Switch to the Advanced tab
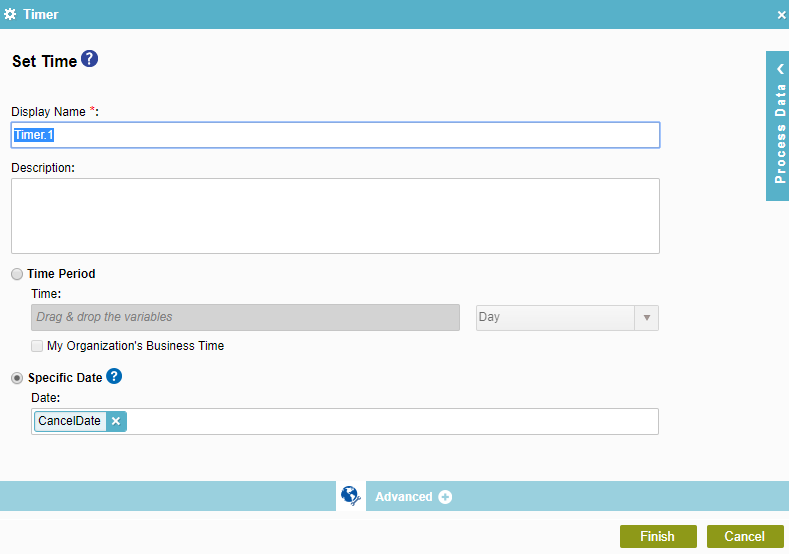Screen dimensions: 789x554 [404, 497]
